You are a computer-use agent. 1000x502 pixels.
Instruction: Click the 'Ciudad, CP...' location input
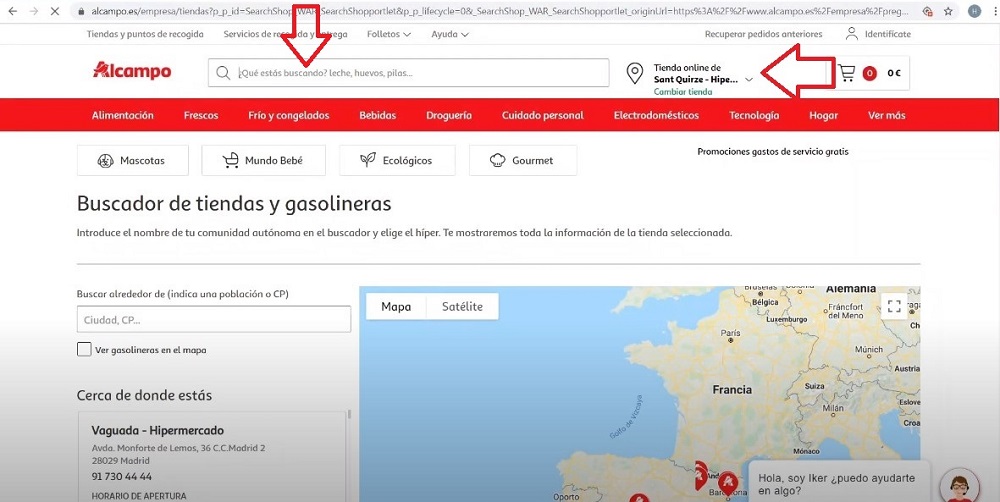(x=213, y=320)
